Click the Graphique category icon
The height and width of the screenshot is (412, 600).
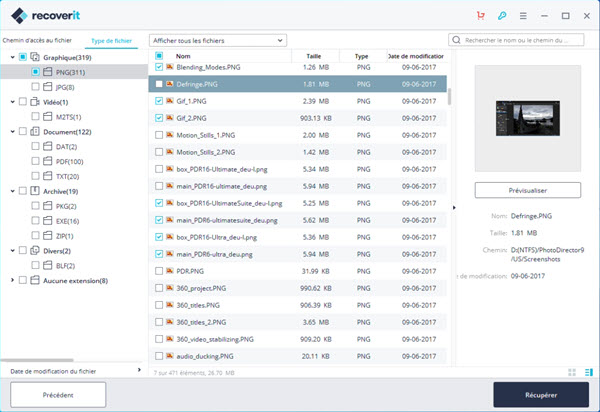coord(35,57)
